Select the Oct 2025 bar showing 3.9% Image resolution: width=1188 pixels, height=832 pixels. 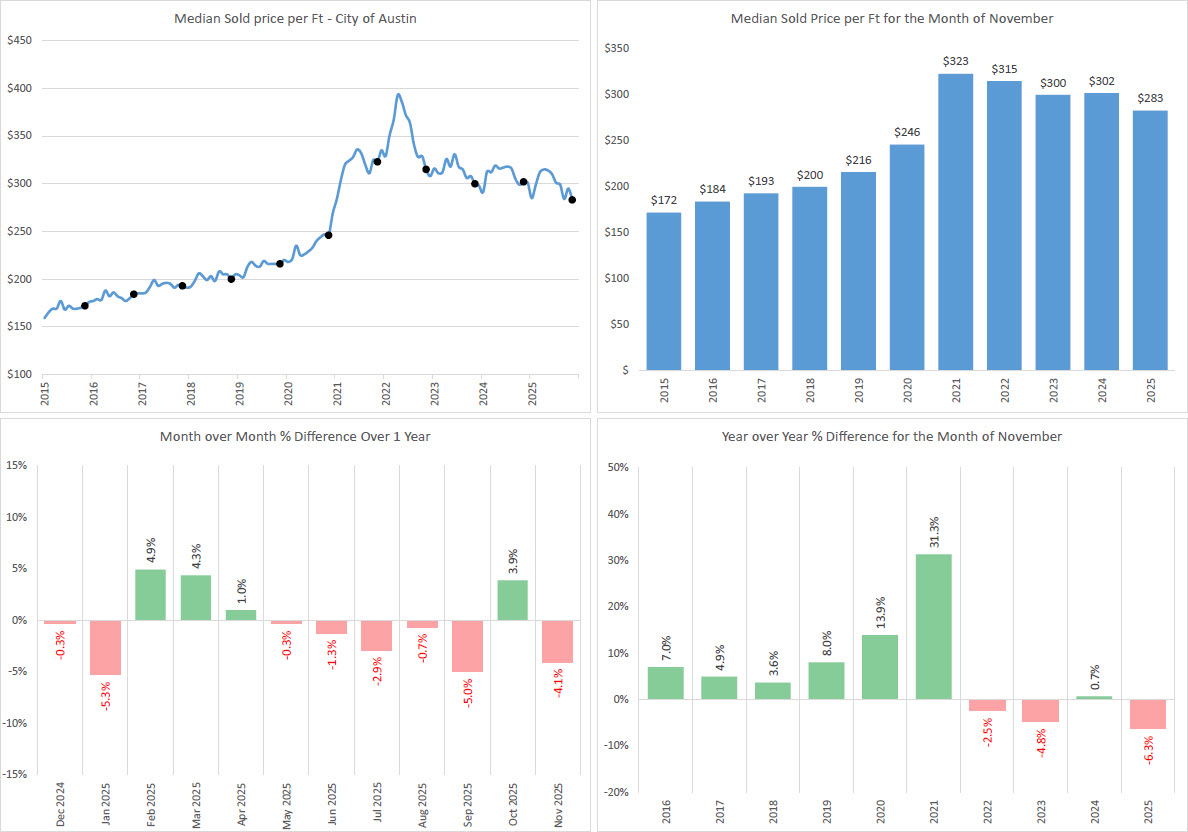point(512,600)
